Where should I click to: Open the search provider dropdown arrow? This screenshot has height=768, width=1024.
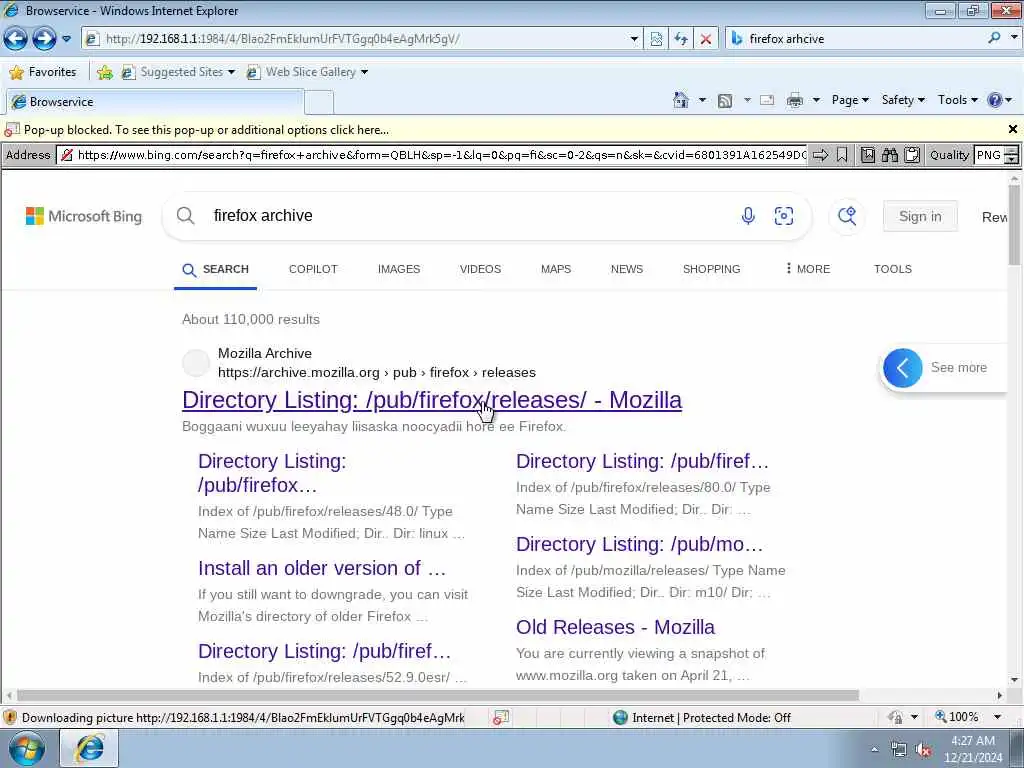(1014, 39)
